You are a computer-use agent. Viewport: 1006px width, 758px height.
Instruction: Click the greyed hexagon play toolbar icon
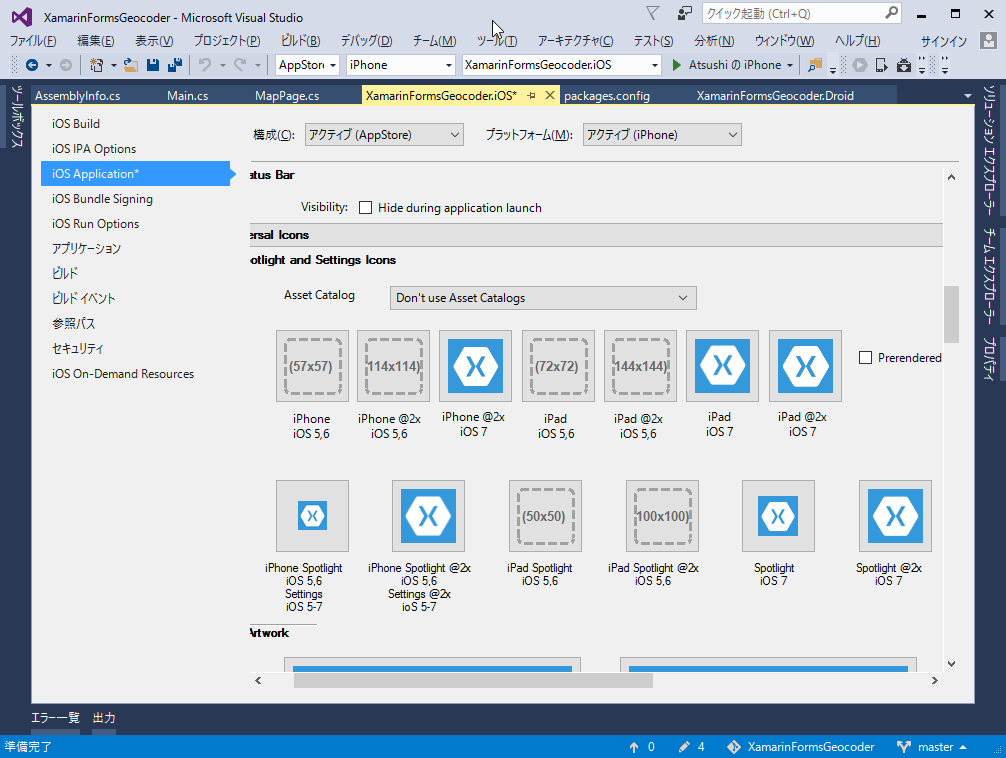[x=860, y=65]
